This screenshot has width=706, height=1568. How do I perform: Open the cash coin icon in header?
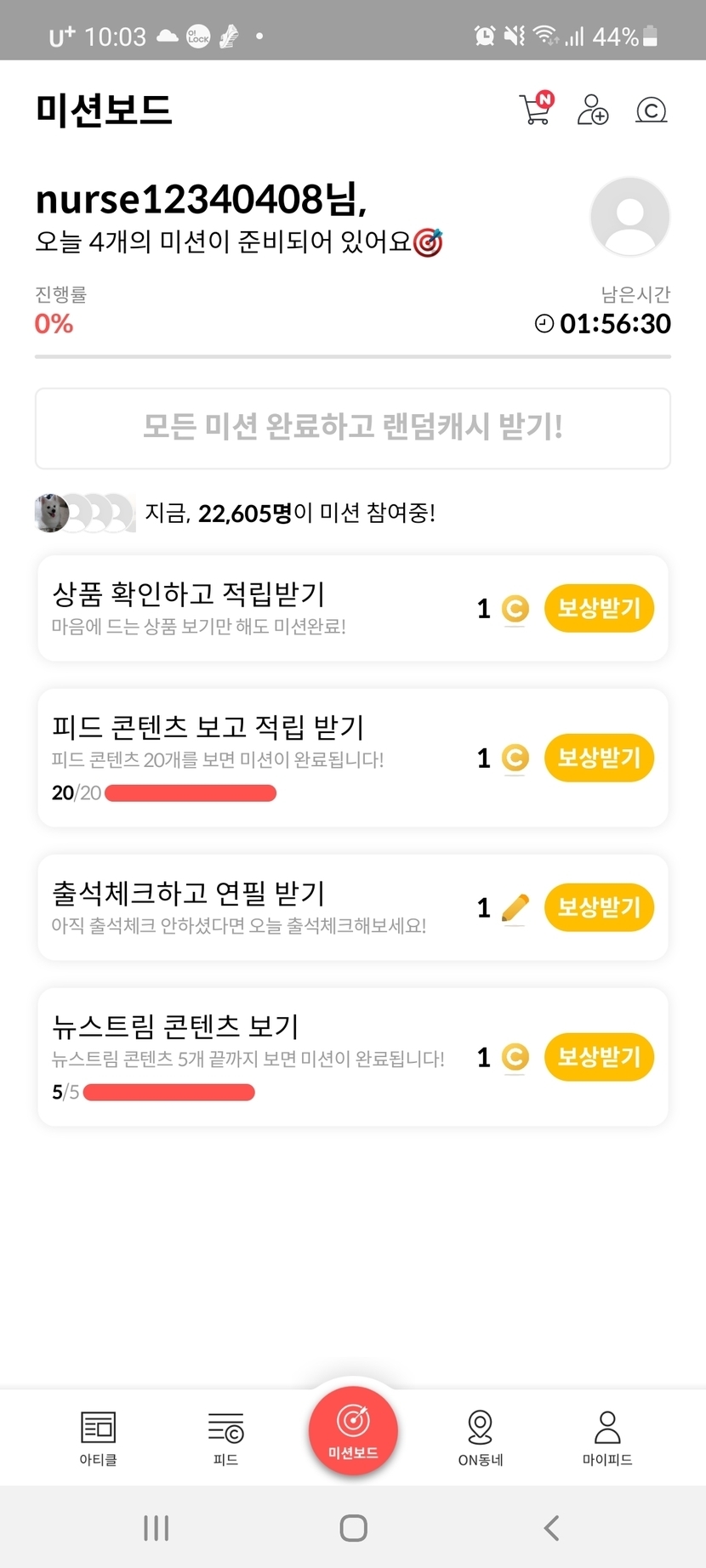(651, 110)
